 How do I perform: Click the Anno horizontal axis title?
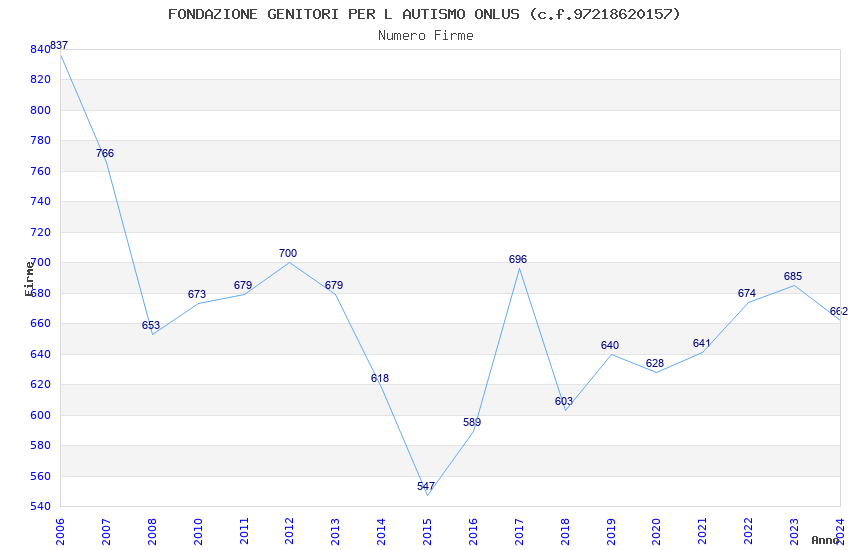(x=825, y=540)
